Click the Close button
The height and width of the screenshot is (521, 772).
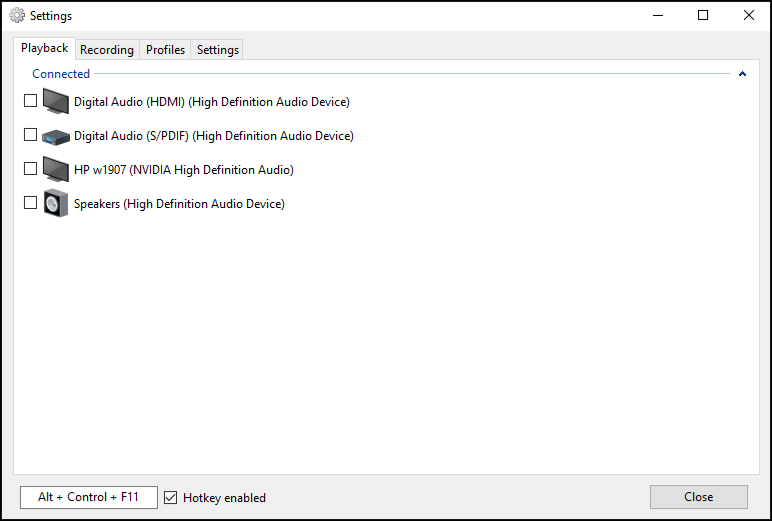click(699, 497)
